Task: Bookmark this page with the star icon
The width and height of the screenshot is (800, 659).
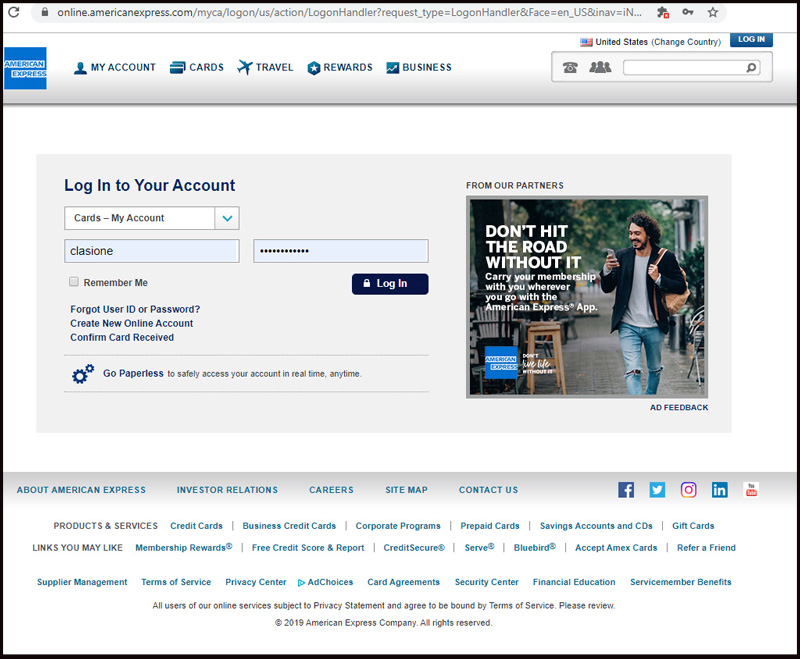Action: pos(713,12)
